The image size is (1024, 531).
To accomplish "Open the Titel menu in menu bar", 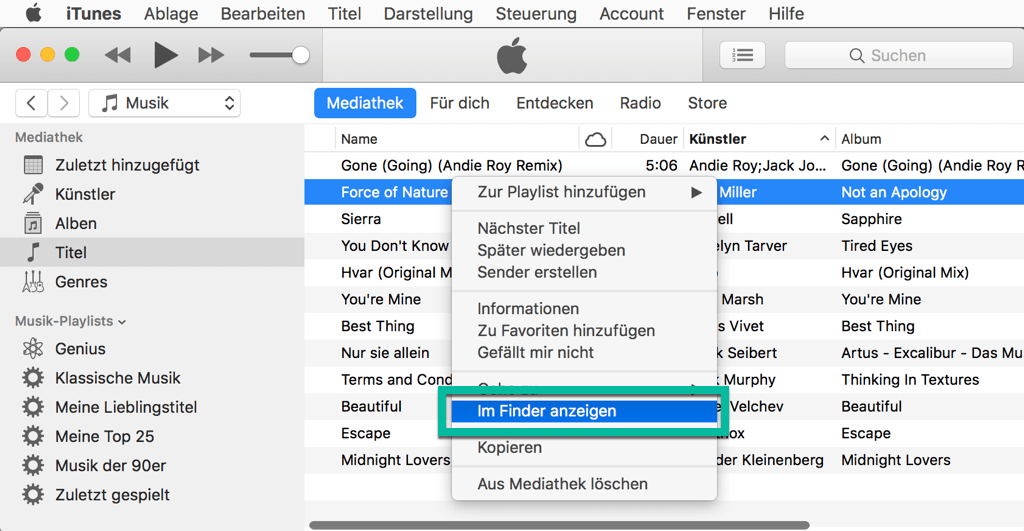I will pos(344,13).
